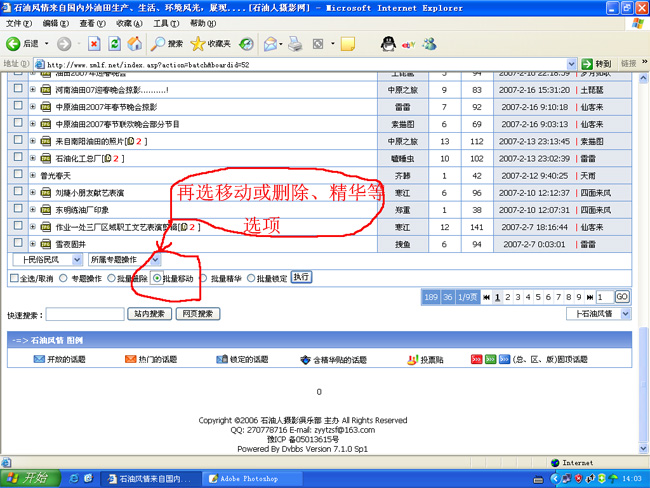Viewport: 650px width, 488px height.
Task: Open the 编辑(E) menu
Action: 56,24
